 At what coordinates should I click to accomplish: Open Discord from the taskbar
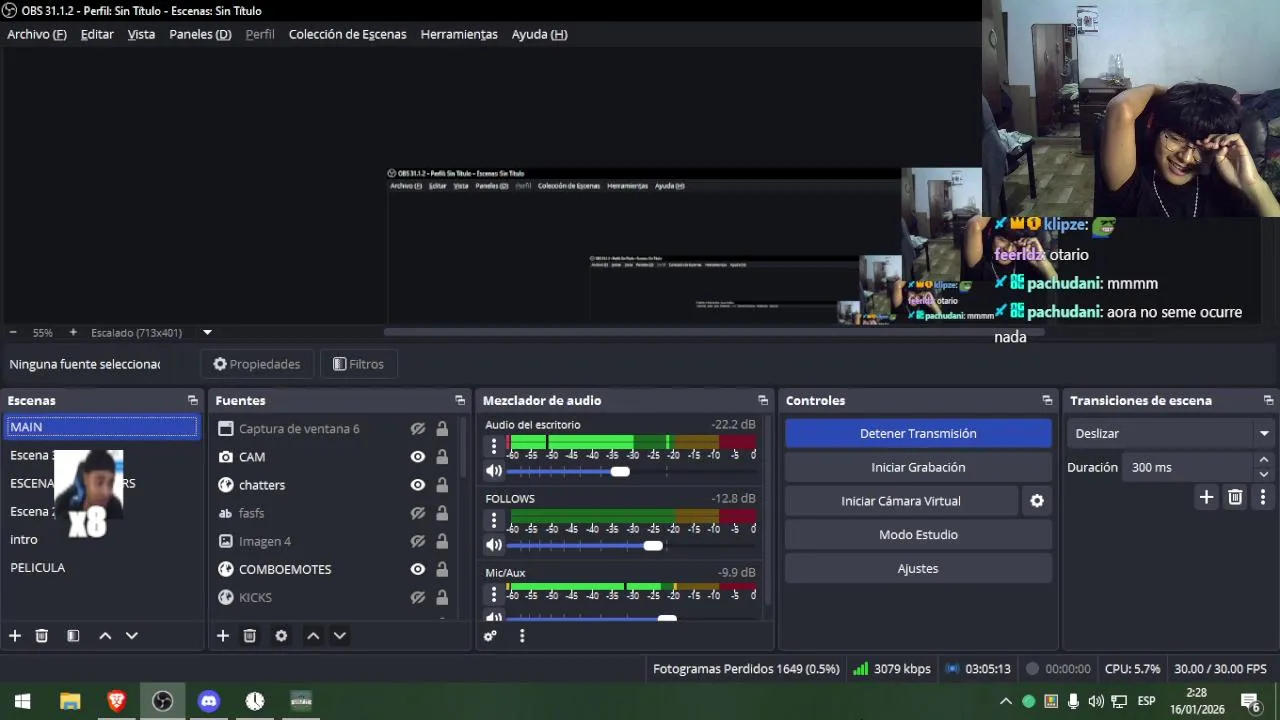click(208, 701)
